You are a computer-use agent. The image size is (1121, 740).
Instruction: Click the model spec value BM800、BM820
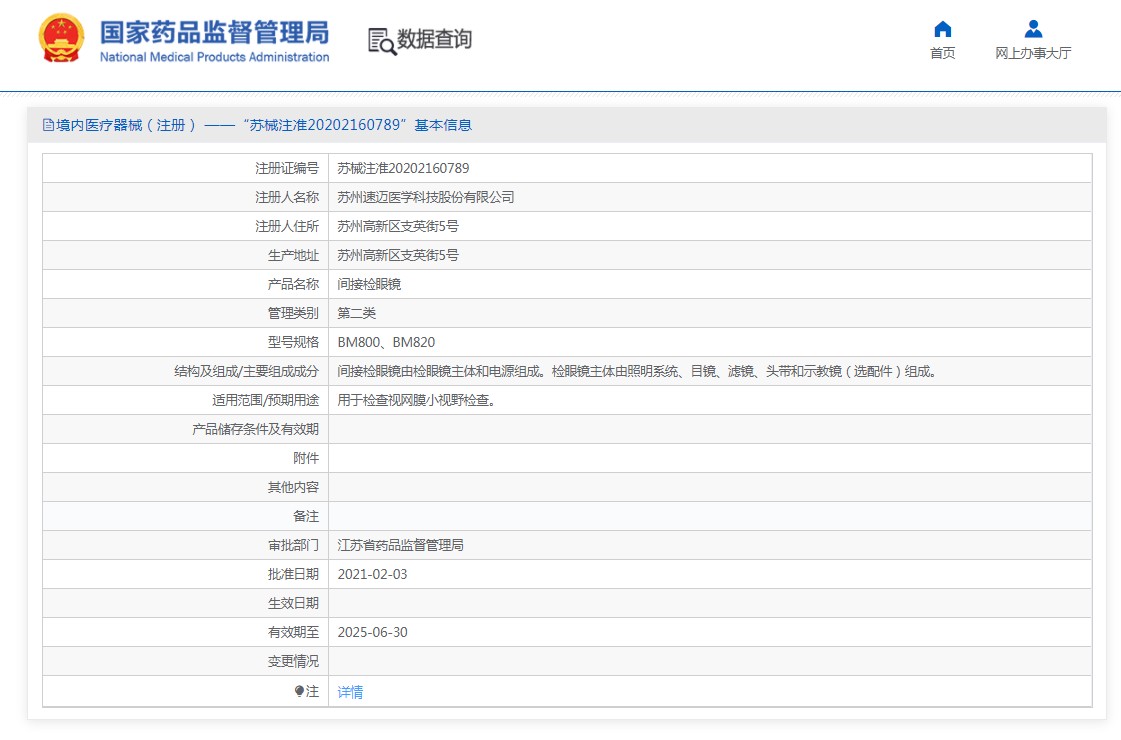(x=386, y=342)
